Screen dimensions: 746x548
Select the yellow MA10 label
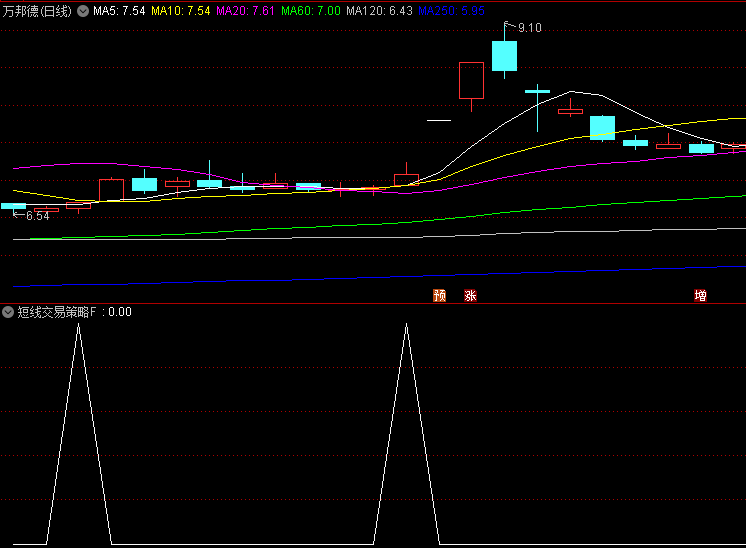click(x=181, y=11)
